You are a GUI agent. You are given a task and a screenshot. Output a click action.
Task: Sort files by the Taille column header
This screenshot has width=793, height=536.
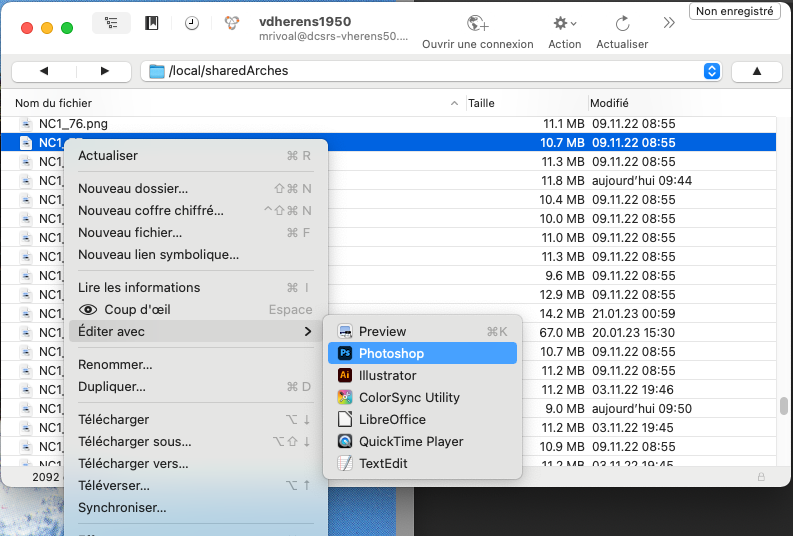pos(482,103)
